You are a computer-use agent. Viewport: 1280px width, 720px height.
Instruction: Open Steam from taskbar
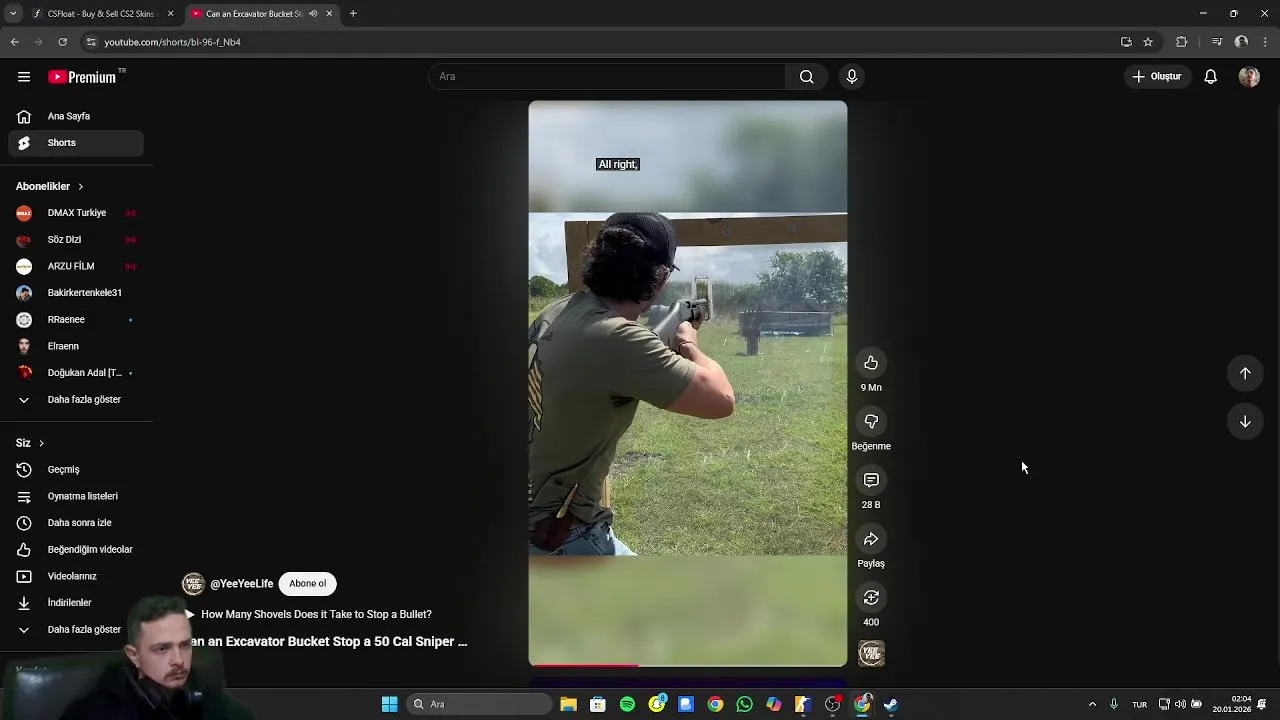[x=891, y=704]
